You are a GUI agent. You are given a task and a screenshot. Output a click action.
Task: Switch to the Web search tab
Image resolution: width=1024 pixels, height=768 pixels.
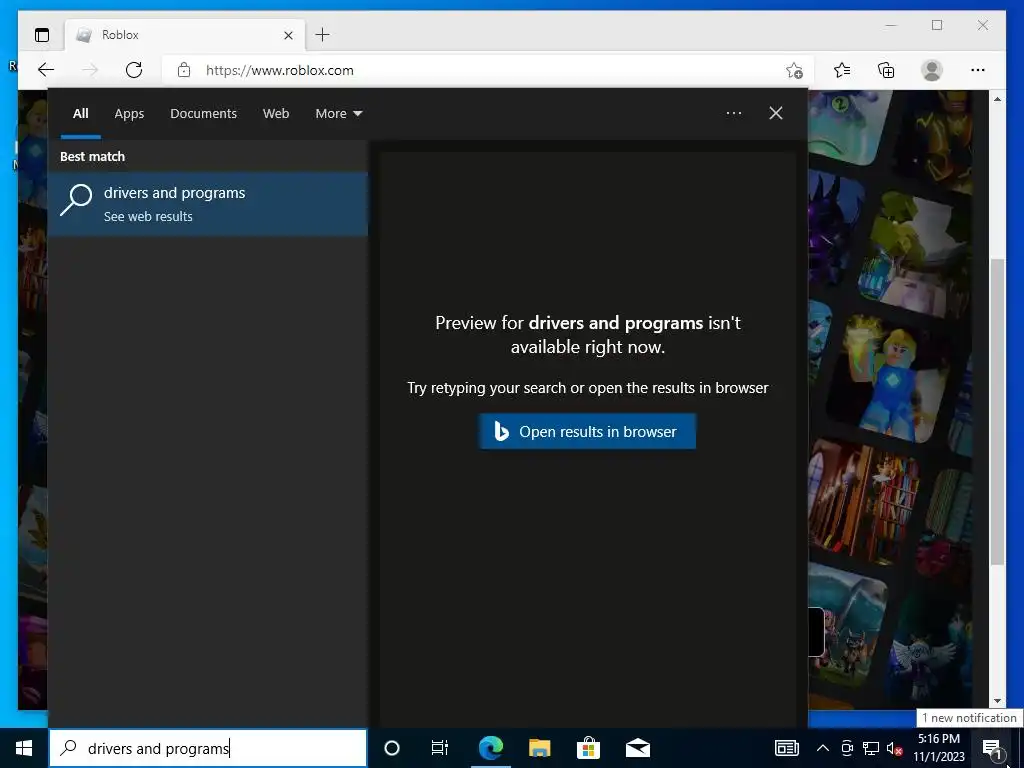pyautogui.click(x=276, y=114)
